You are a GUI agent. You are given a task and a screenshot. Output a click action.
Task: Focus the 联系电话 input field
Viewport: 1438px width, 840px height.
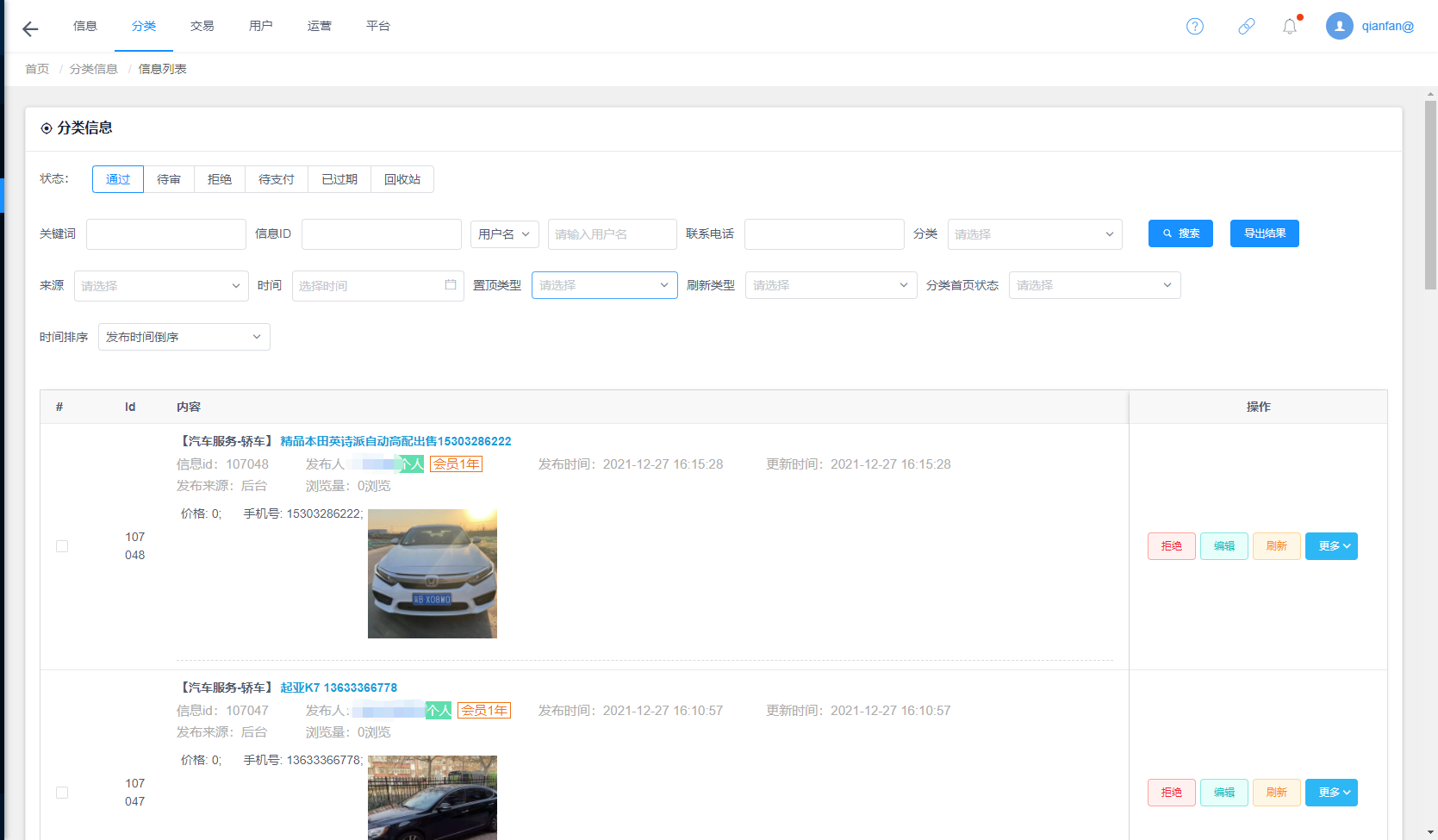click(825, 234)
